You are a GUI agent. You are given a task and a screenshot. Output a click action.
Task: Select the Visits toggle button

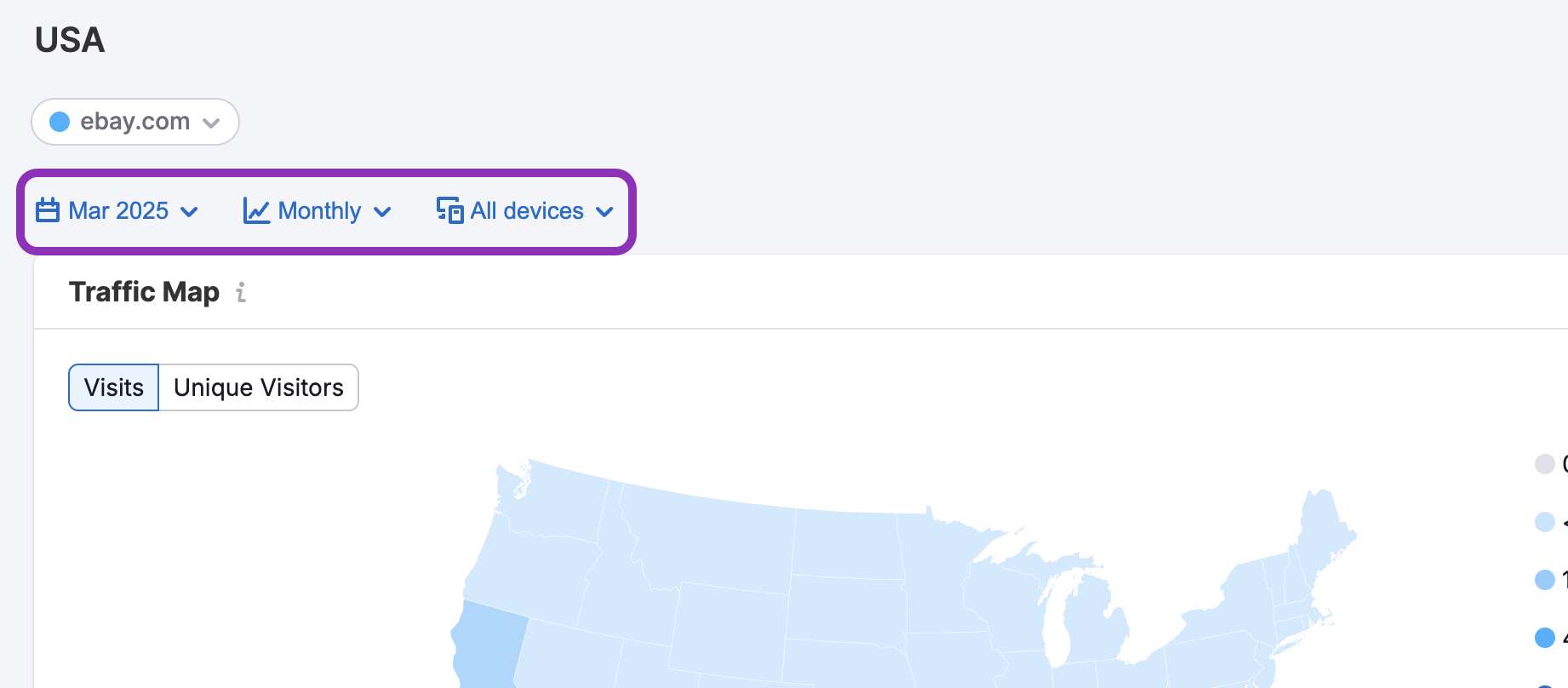point(113,387)
